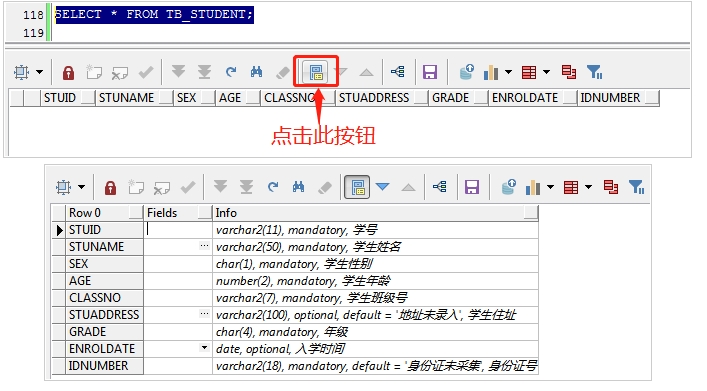
Task: Toggle off single record view in lower toolbar
Action: tap(357, 187)
